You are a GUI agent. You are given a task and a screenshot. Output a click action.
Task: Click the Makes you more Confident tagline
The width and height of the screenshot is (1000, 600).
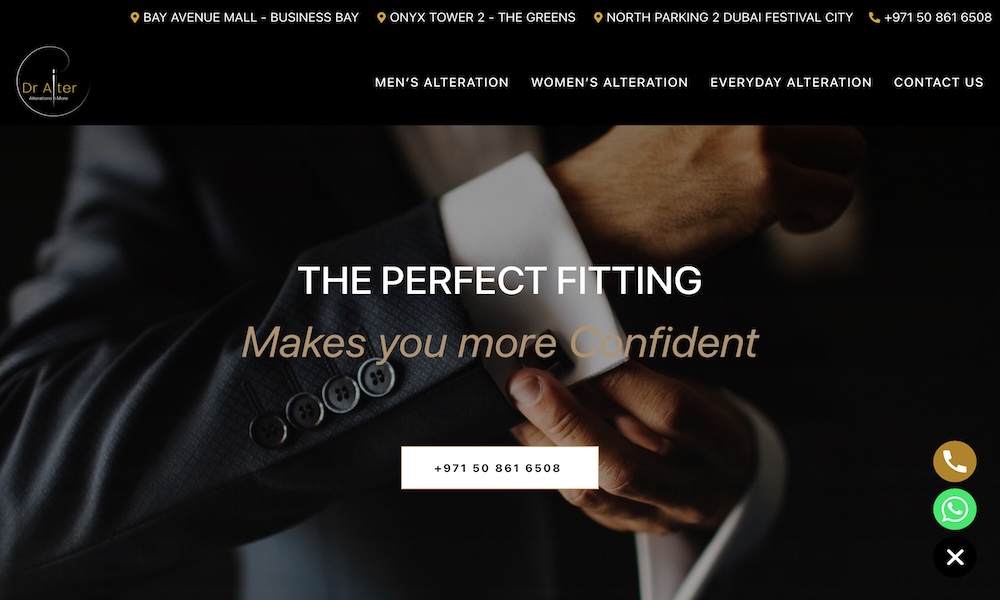[x=499, y=343]
